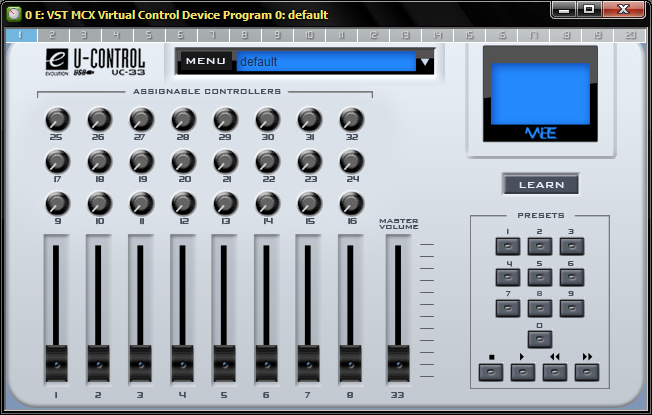Click rotary knob 21

pyautogui.click(x=225, y=161)
